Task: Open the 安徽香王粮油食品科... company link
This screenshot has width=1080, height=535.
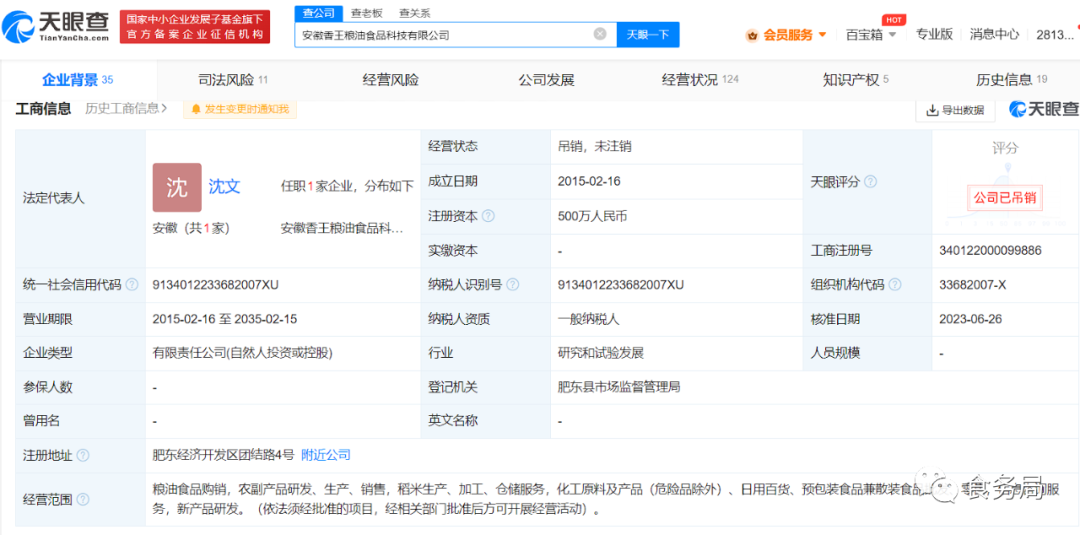Action: coord(342,228)
